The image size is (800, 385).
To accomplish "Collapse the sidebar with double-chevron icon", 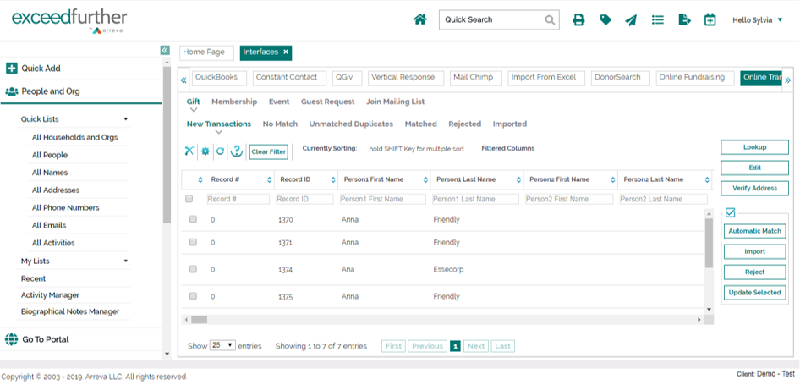I will point(164,50).
